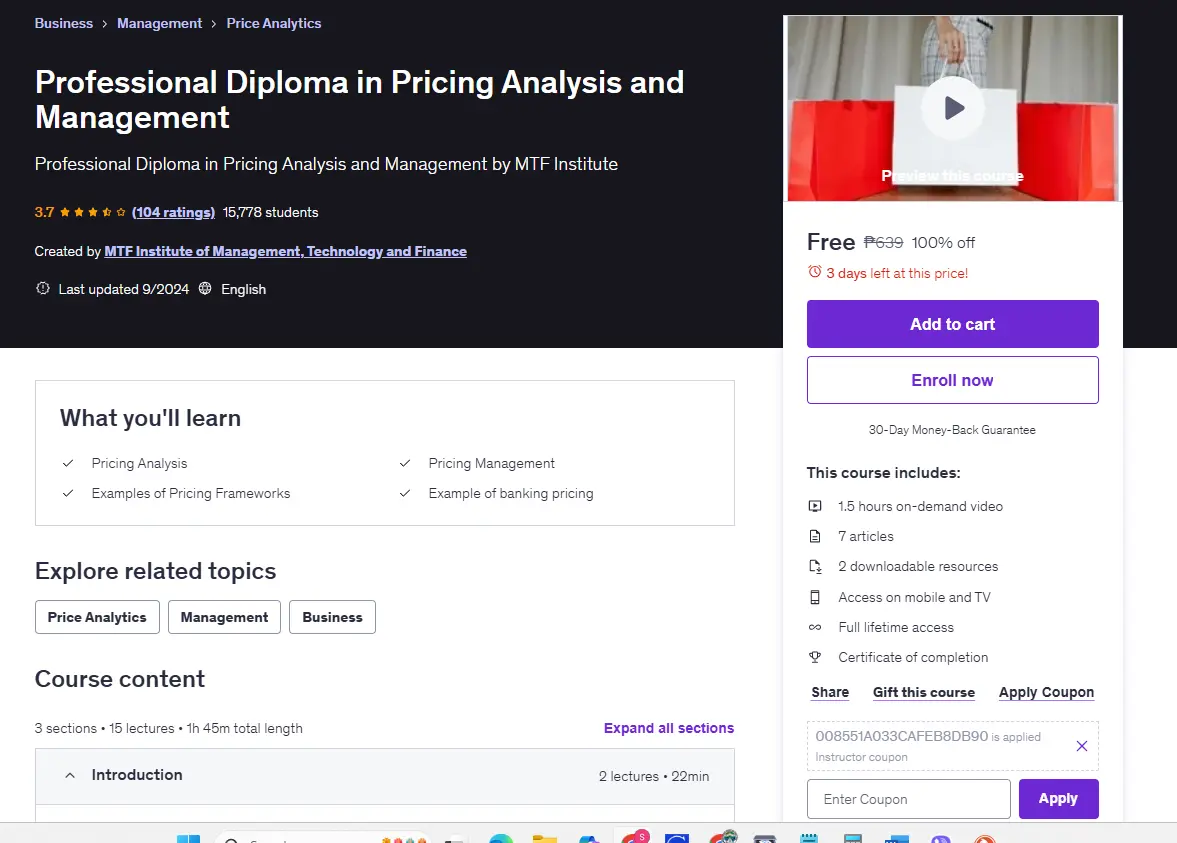Collapse the Introduction section
1177x843 pixels.
384,776
